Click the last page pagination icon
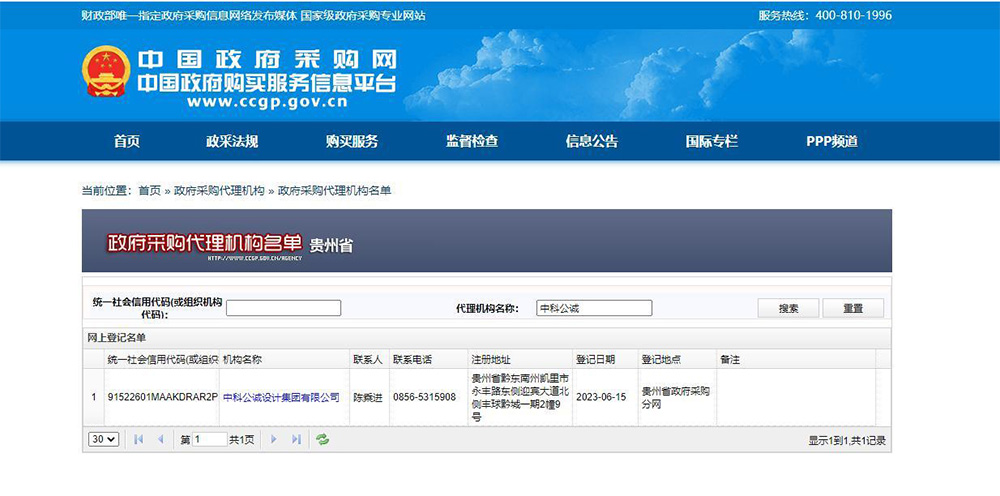 (x=296, y=439)
